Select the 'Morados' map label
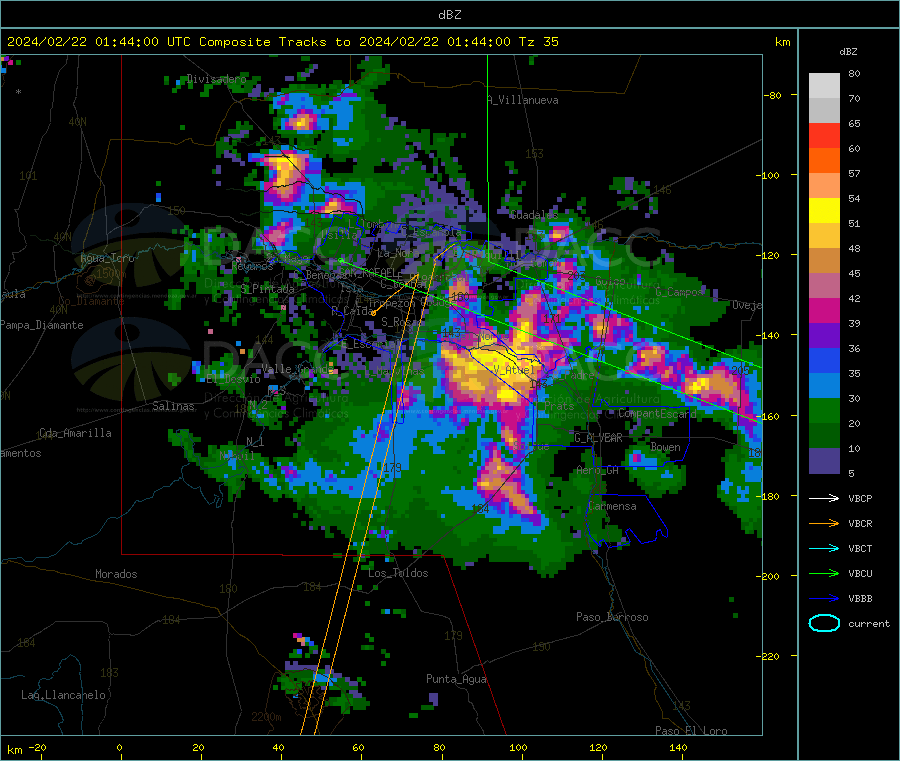Image resolution: width=900 pixels, height=761 pixels. tap(116, 574)
